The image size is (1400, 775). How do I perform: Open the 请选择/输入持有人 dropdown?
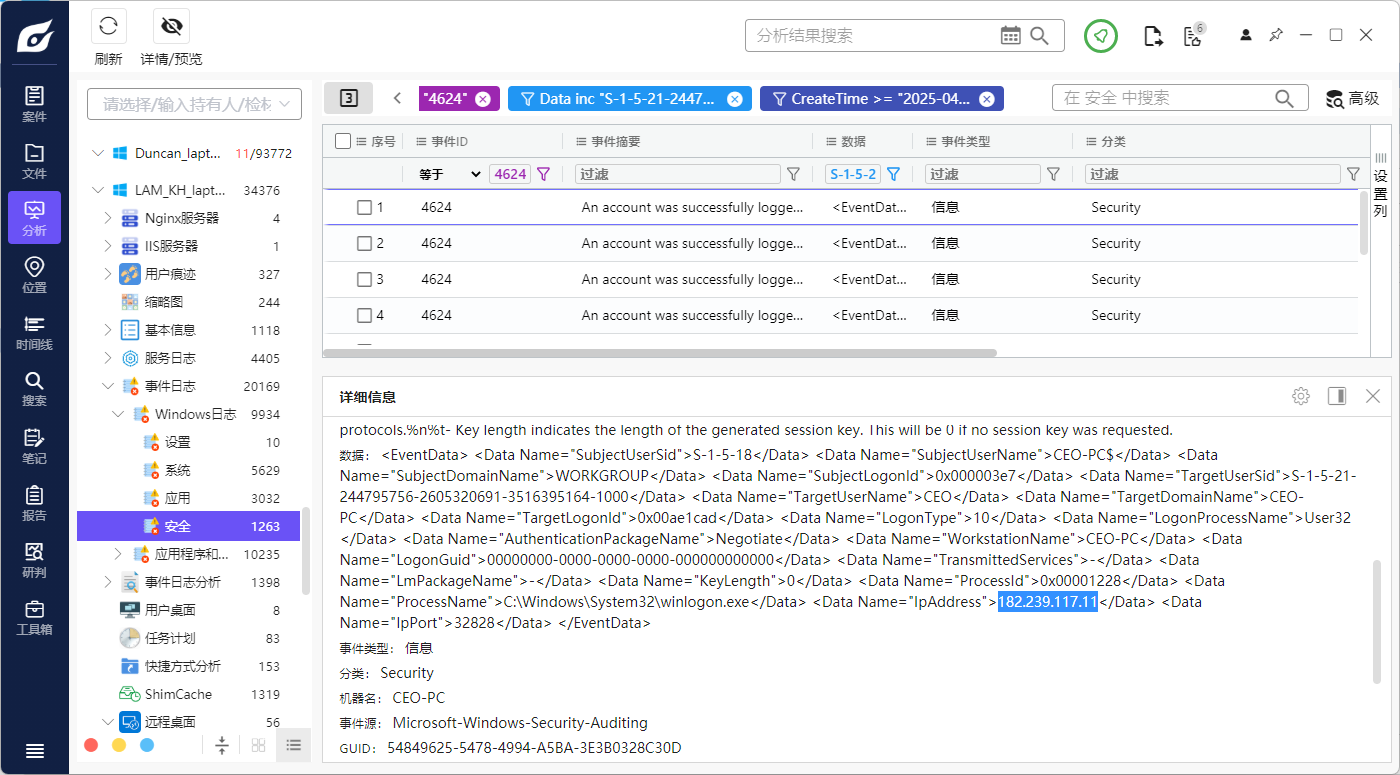(x=194, y=104)
